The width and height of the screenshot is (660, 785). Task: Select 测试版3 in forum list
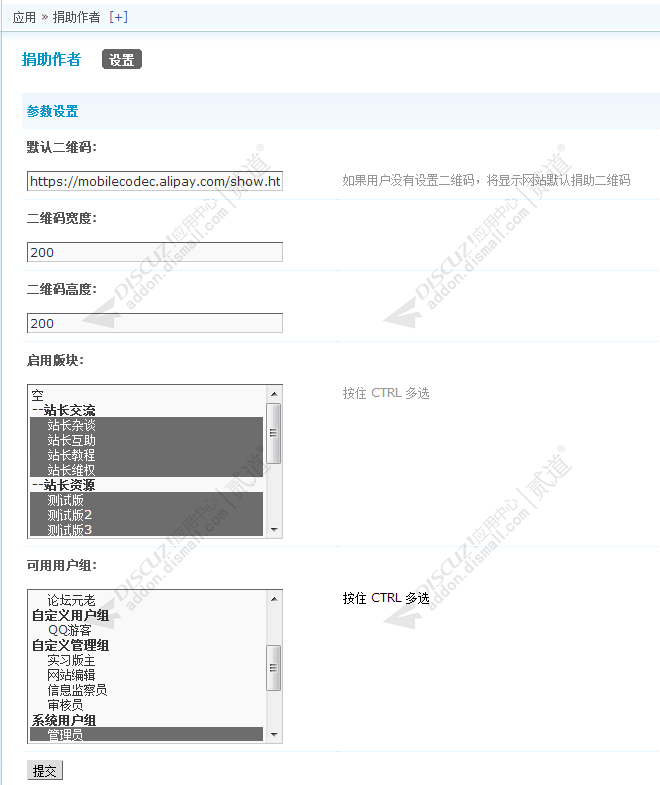coord(146,529)
